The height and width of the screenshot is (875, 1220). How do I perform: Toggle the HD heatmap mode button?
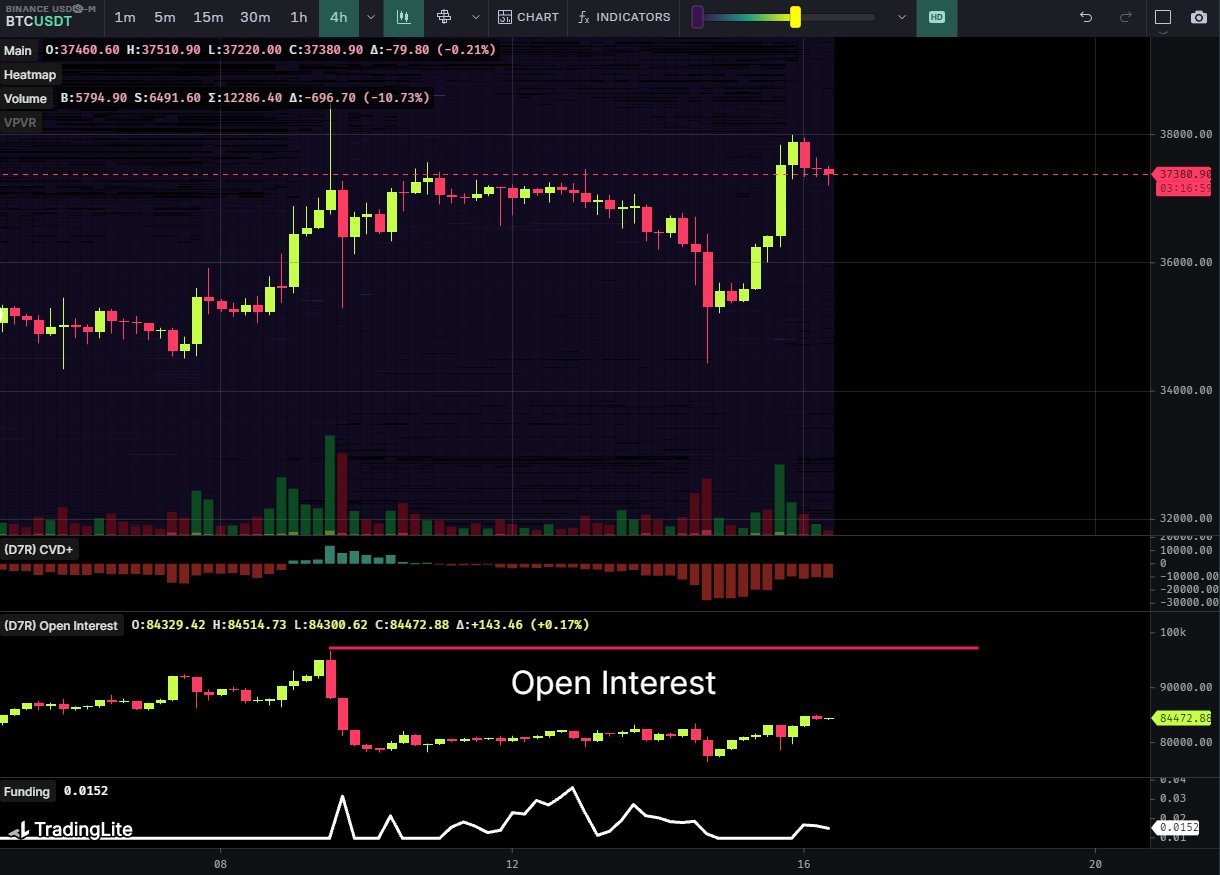click(x=936, y=17)
